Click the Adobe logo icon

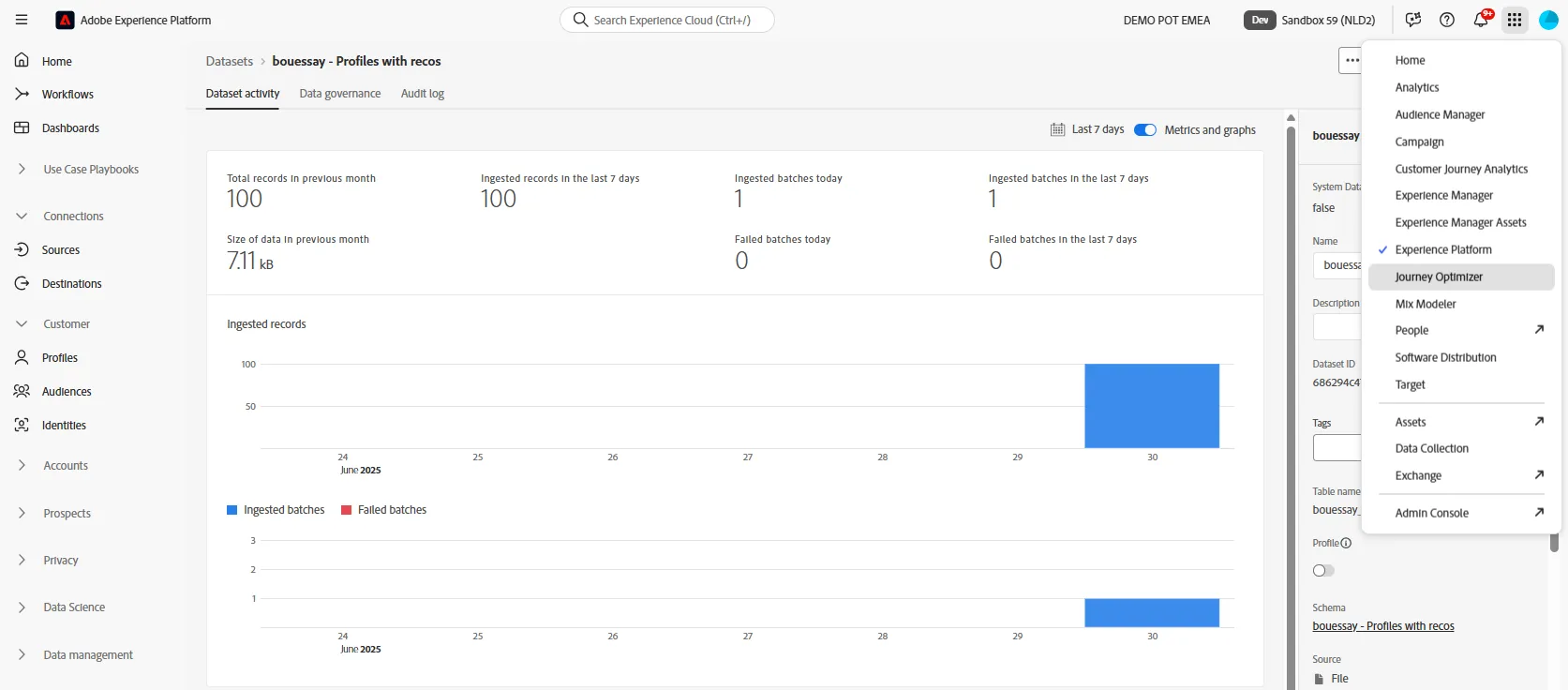65,20
